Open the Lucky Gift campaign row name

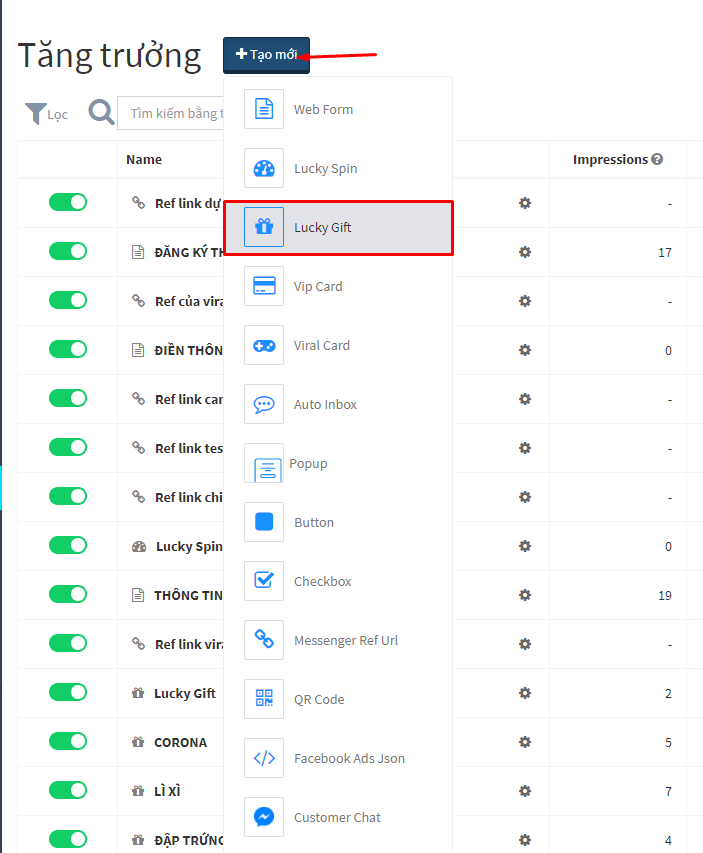click(185, 693)
